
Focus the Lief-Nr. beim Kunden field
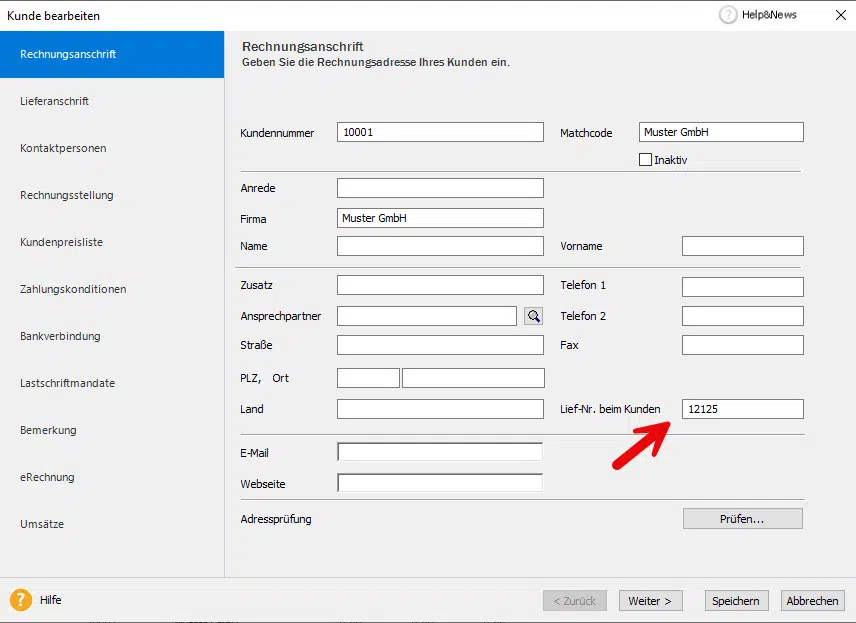click(742, 409)
